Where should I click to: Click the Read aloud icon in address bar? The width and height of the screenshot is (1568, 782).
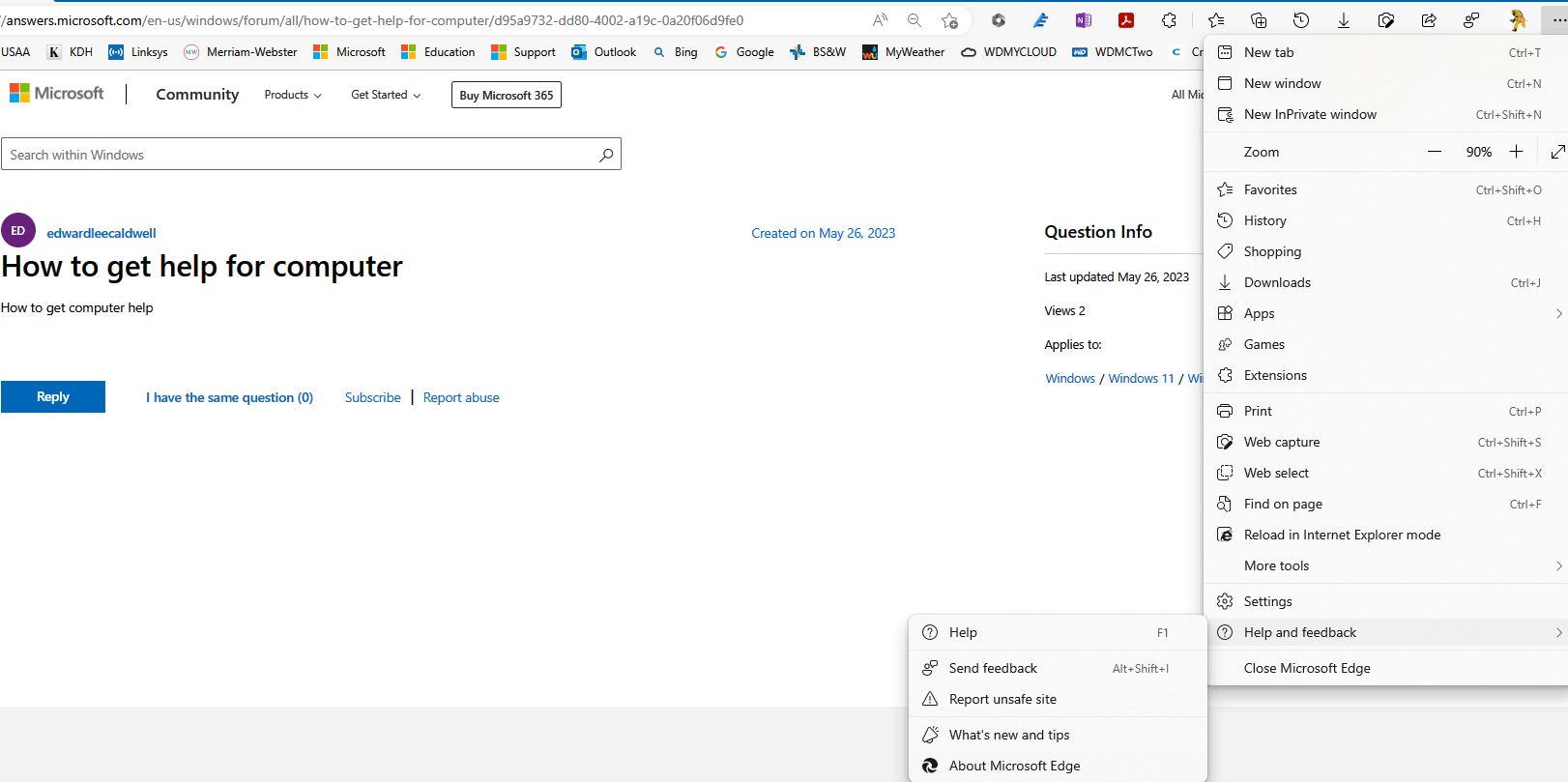pos(880,20)
